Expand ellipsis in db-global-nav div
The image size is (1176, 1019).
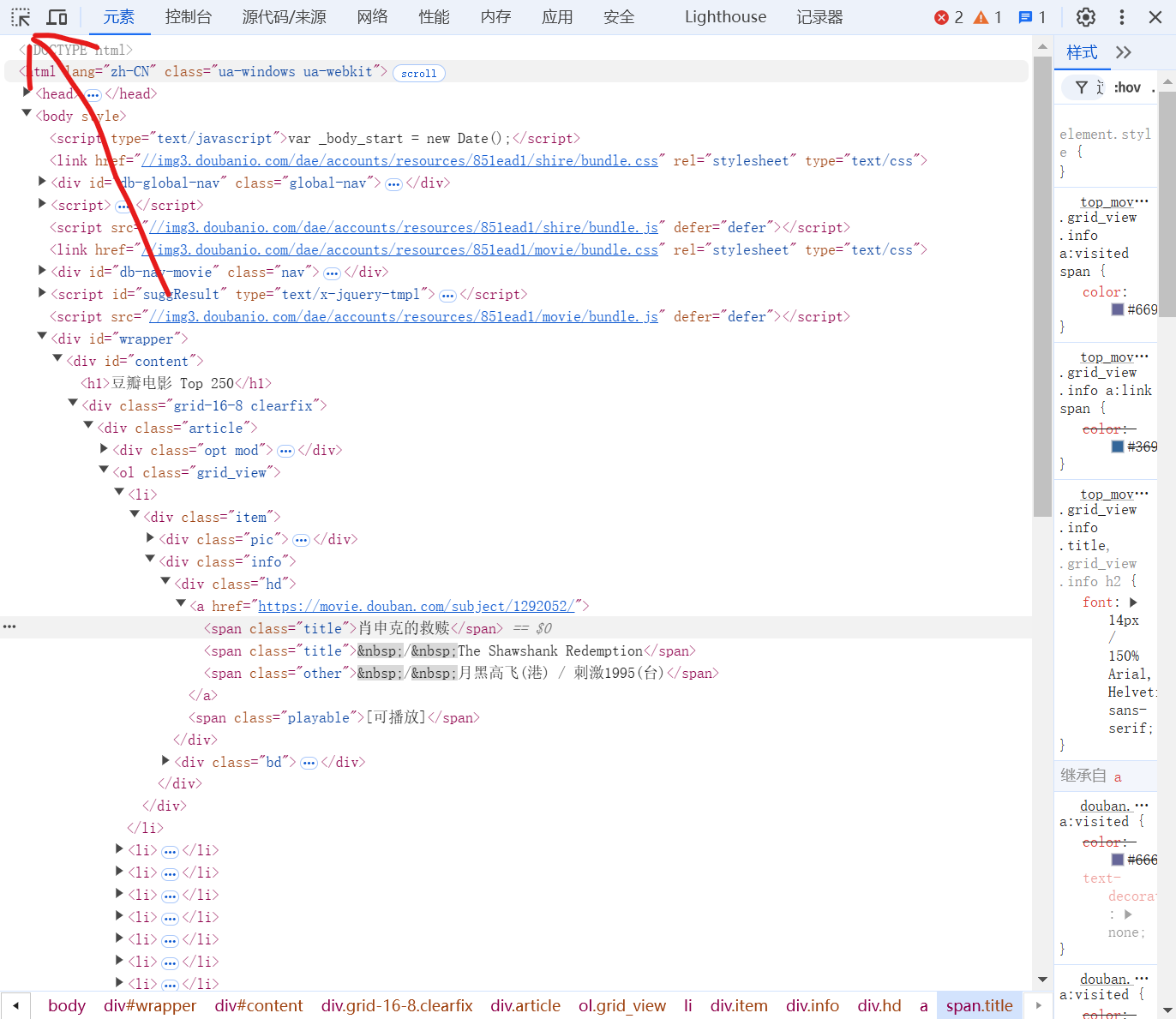[393, 183]
